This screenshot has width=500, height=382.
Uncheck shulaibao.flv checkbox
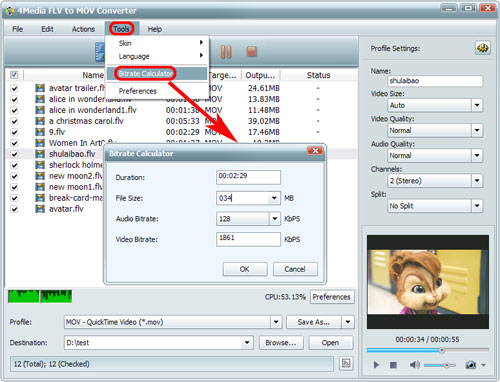[x=14, y=154]
